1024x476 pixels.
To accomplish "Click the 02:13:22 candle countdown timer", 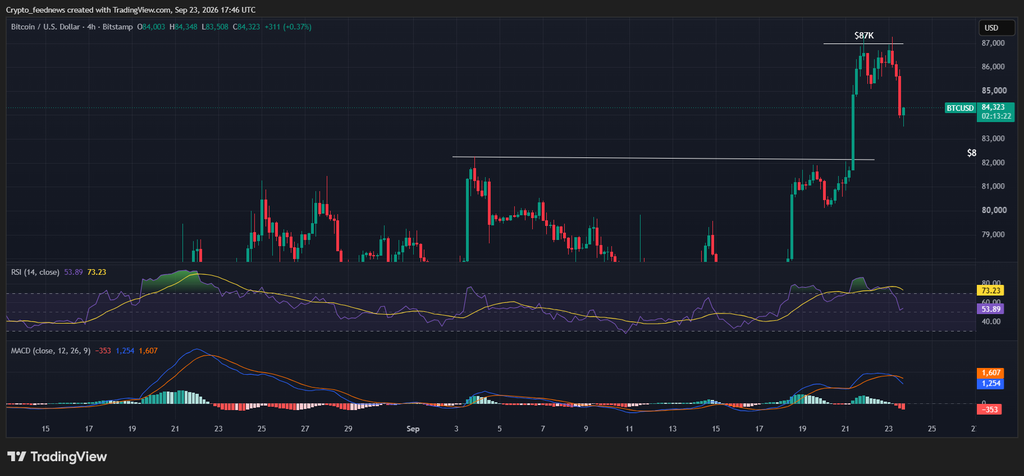I will click(x=994, y=116).
